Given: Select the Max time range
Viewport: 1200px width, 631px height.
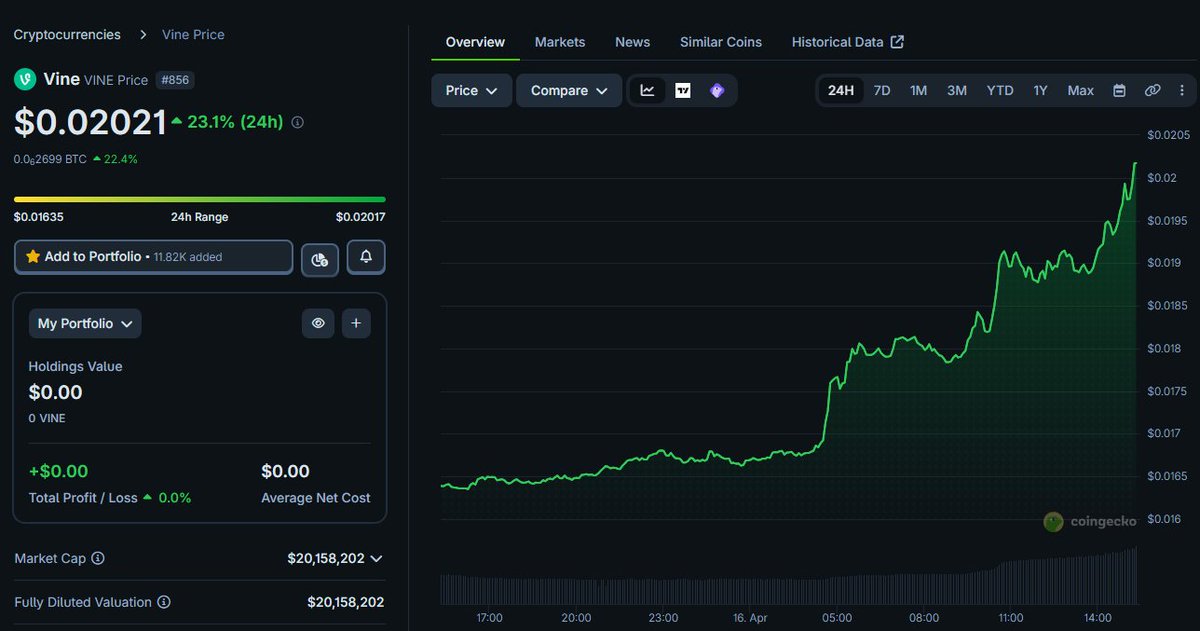Looking at the screenshot, I should [1081, 90].
